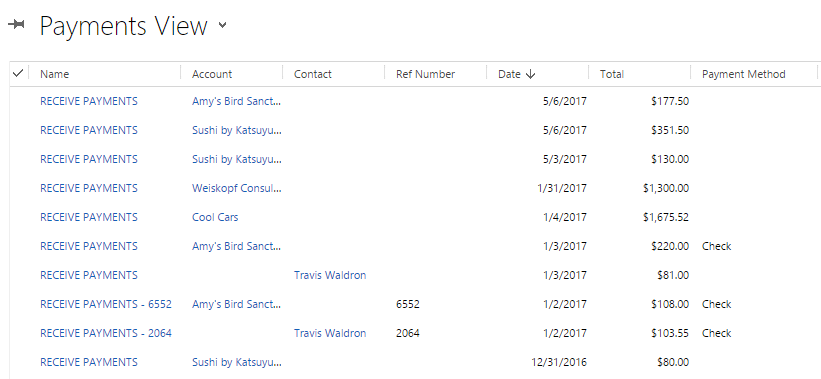Open Travis Waldron contact for $81.00 payment
821x379 pixels.
click(330, 275)
